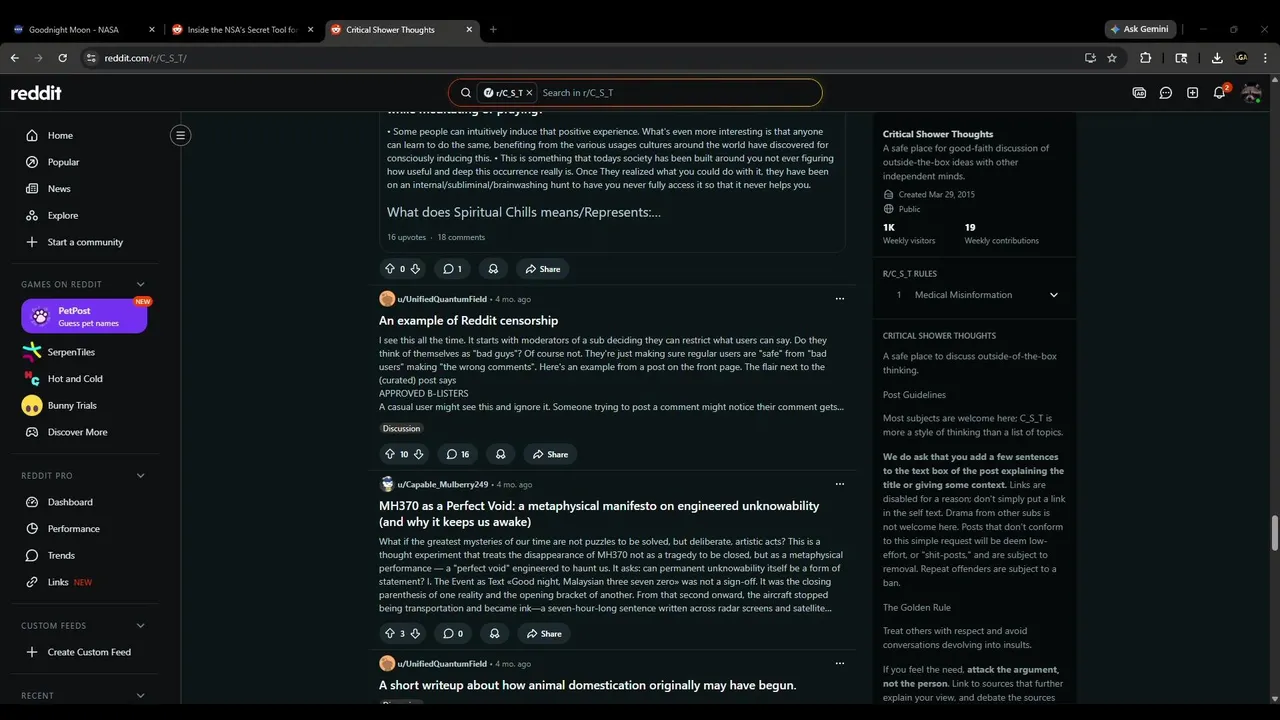This screenshot has width=1280, height=720.
Task: Open the Discussion flair on censorship post
Action: [x=401, y=428]
